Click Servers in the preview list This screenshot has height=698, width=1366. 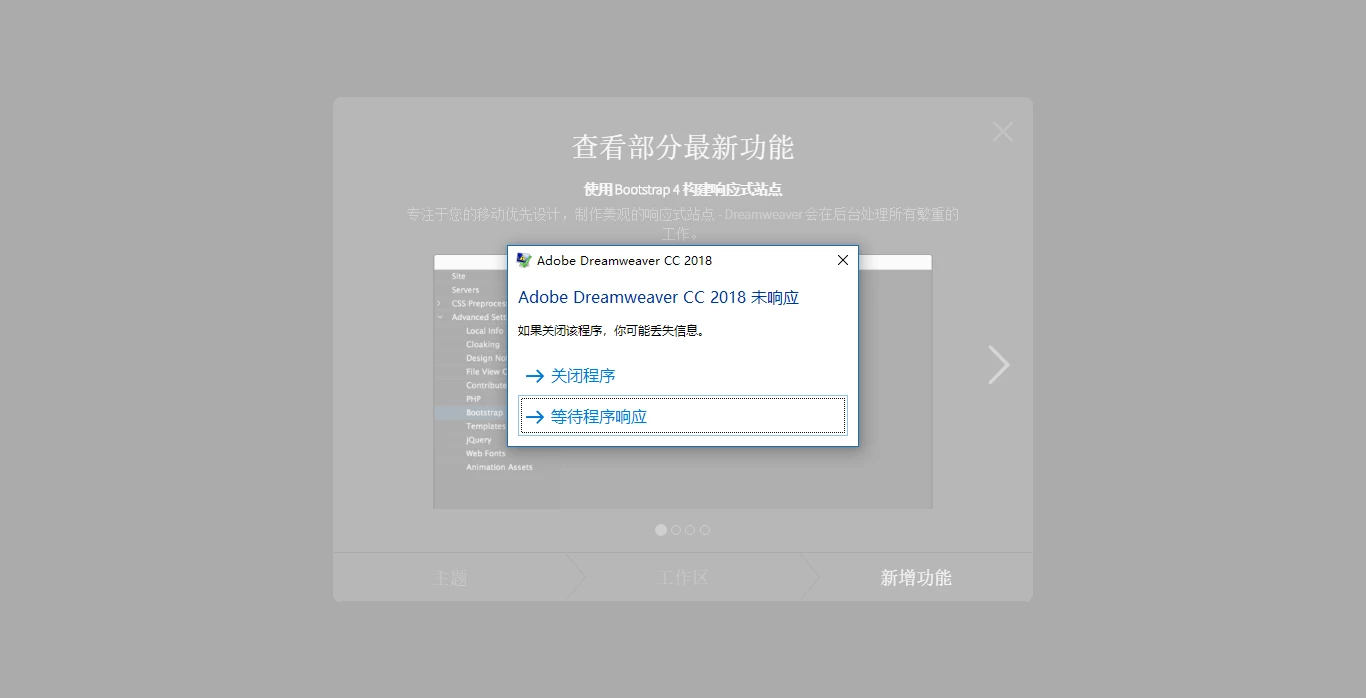pos(465,290)
